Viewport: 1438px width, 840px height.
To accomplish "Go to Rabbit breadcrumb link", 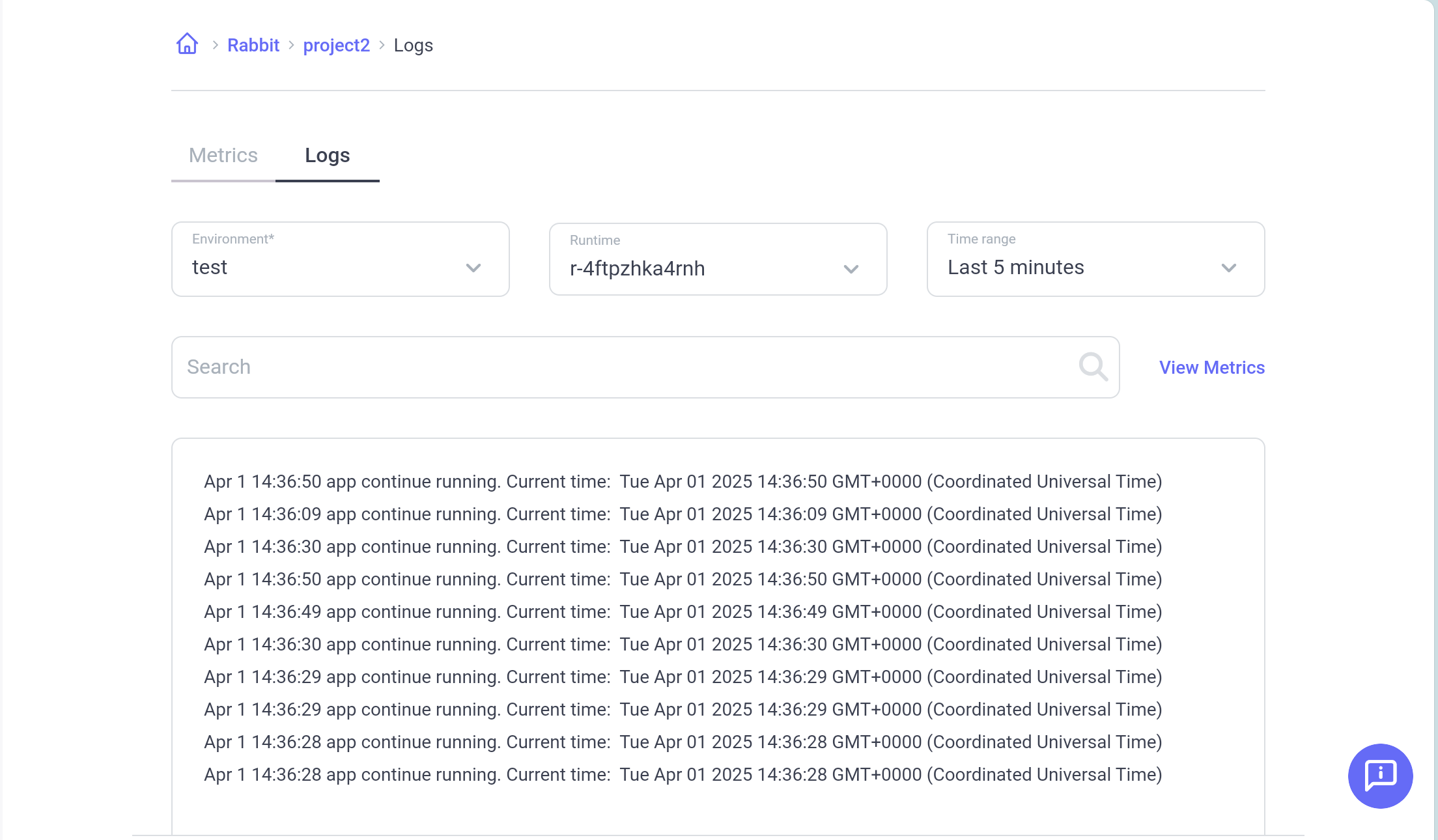I will (253, 45).
